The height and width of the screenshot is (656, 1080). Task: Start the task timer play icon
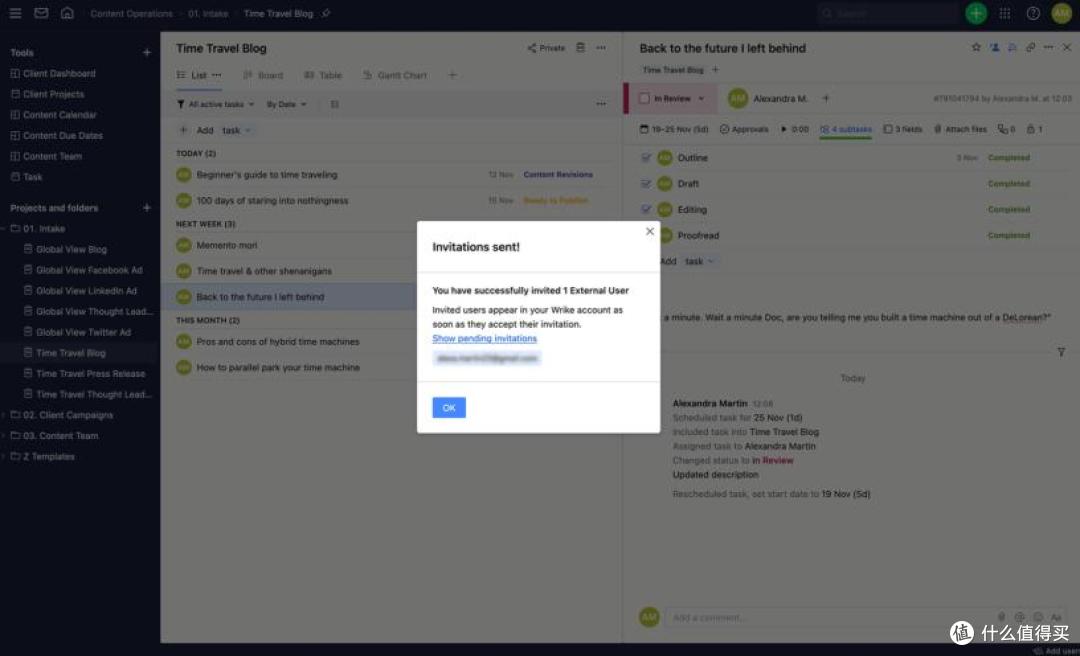point(782,129)
